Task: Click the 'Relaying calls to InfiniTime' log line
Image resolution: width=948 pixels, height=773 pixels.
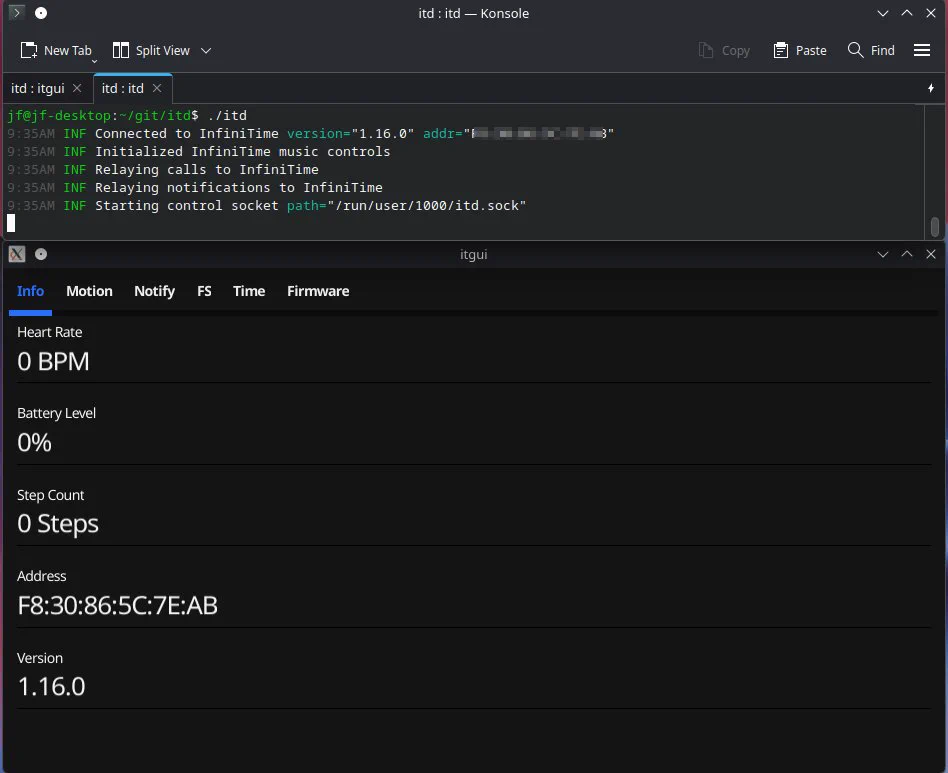Action: click(207, 170)
